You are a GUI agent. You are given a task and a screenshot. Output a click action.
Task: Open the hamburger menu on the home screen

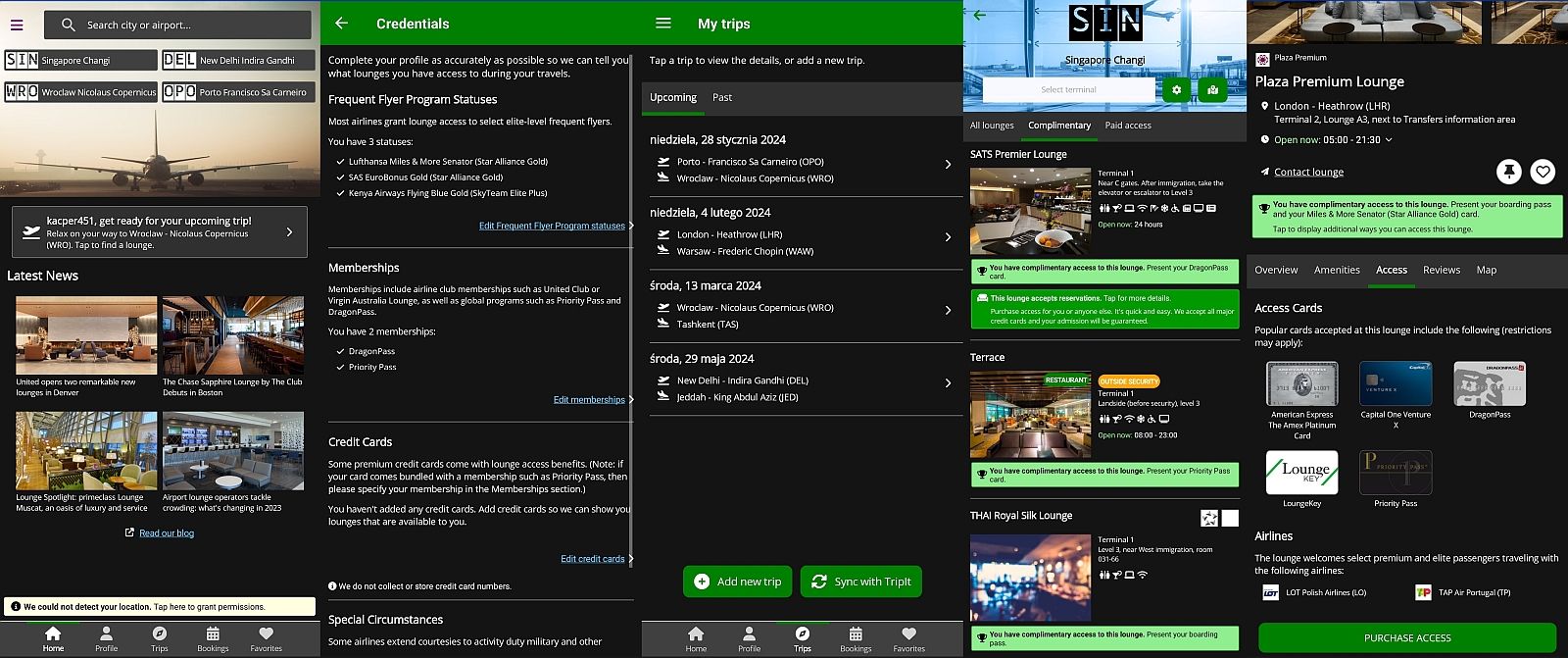coord(17,25)
